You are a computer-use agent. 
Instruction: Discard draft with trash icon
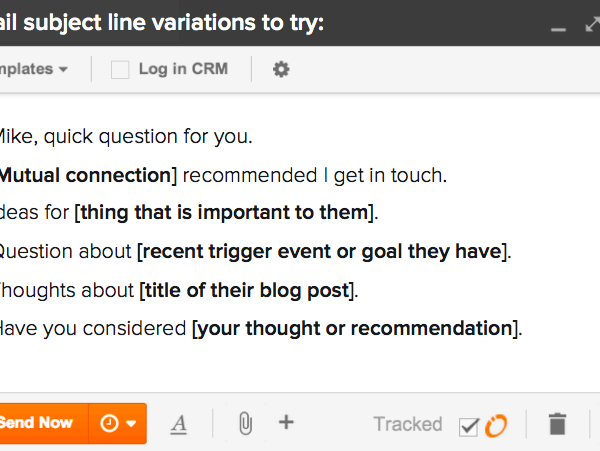coord(557,424)
